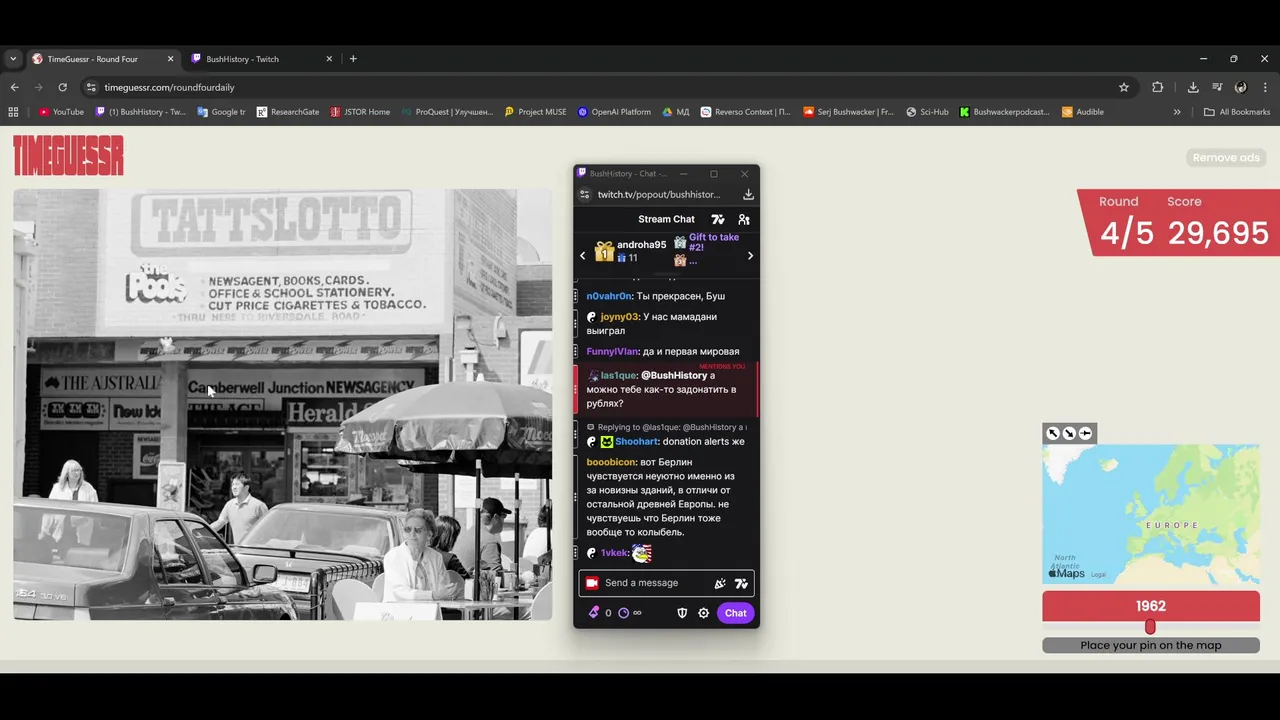Bookmark this page with the star icon
1280x720 pixels.
point(1124,87)
